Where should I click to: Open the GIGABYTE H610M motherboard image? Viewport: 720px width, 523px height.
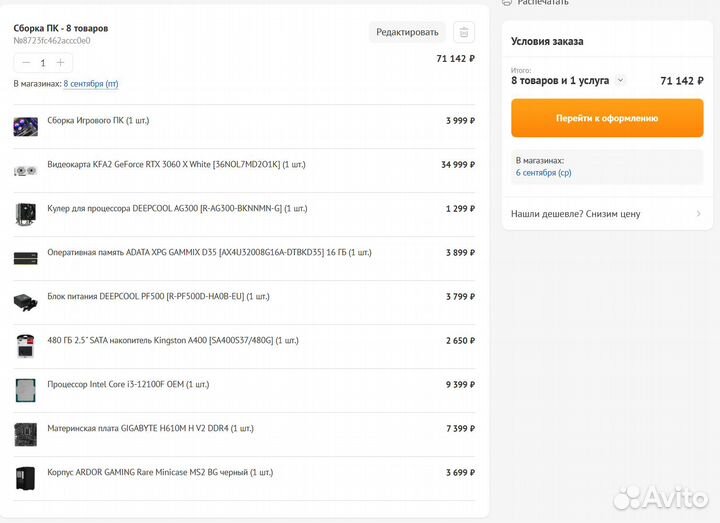(26, 434)
